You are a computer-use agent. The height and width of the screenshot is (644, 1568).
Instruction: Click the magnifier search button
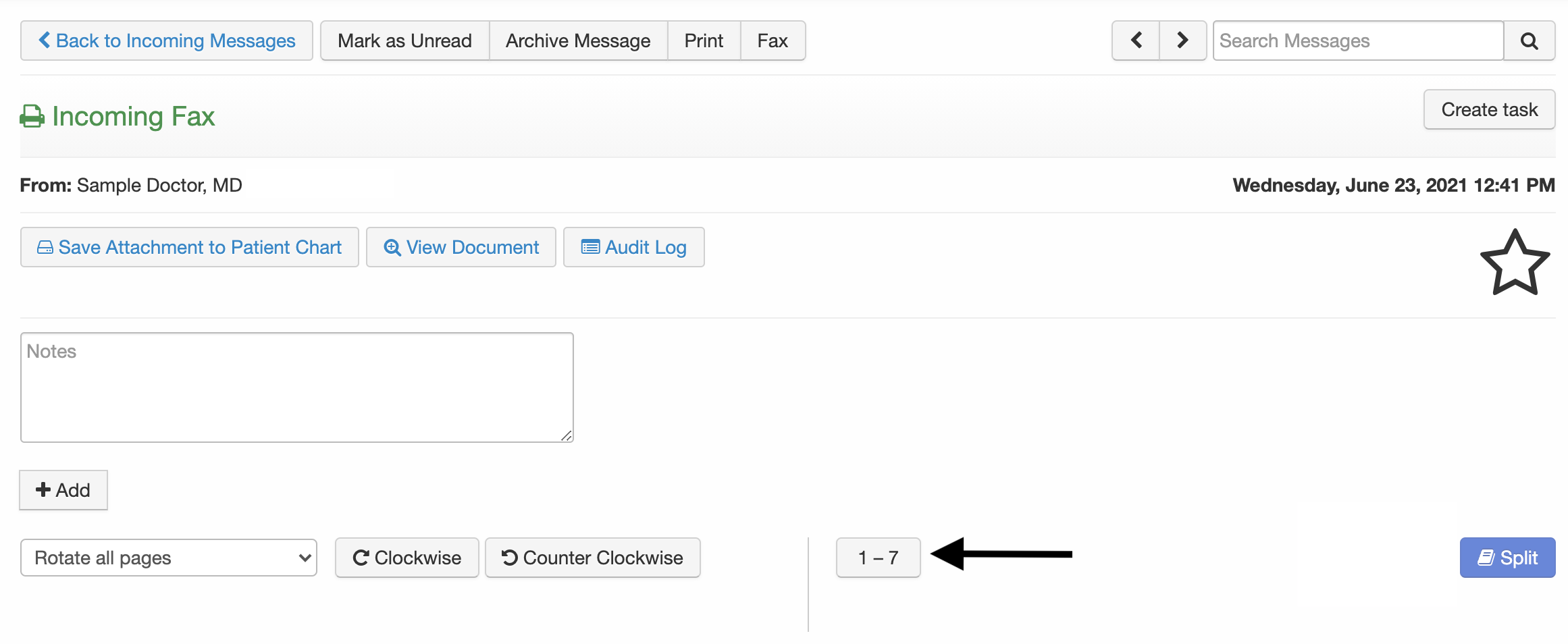1530,41
